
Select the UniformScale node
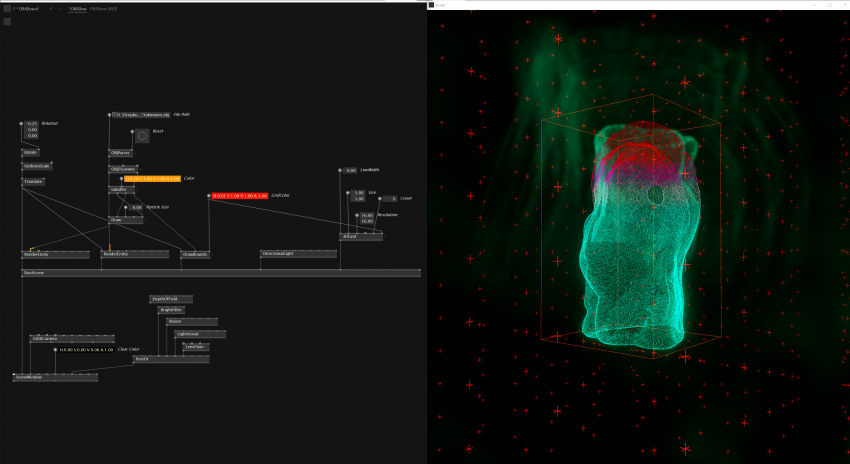[x=37, y=166]
